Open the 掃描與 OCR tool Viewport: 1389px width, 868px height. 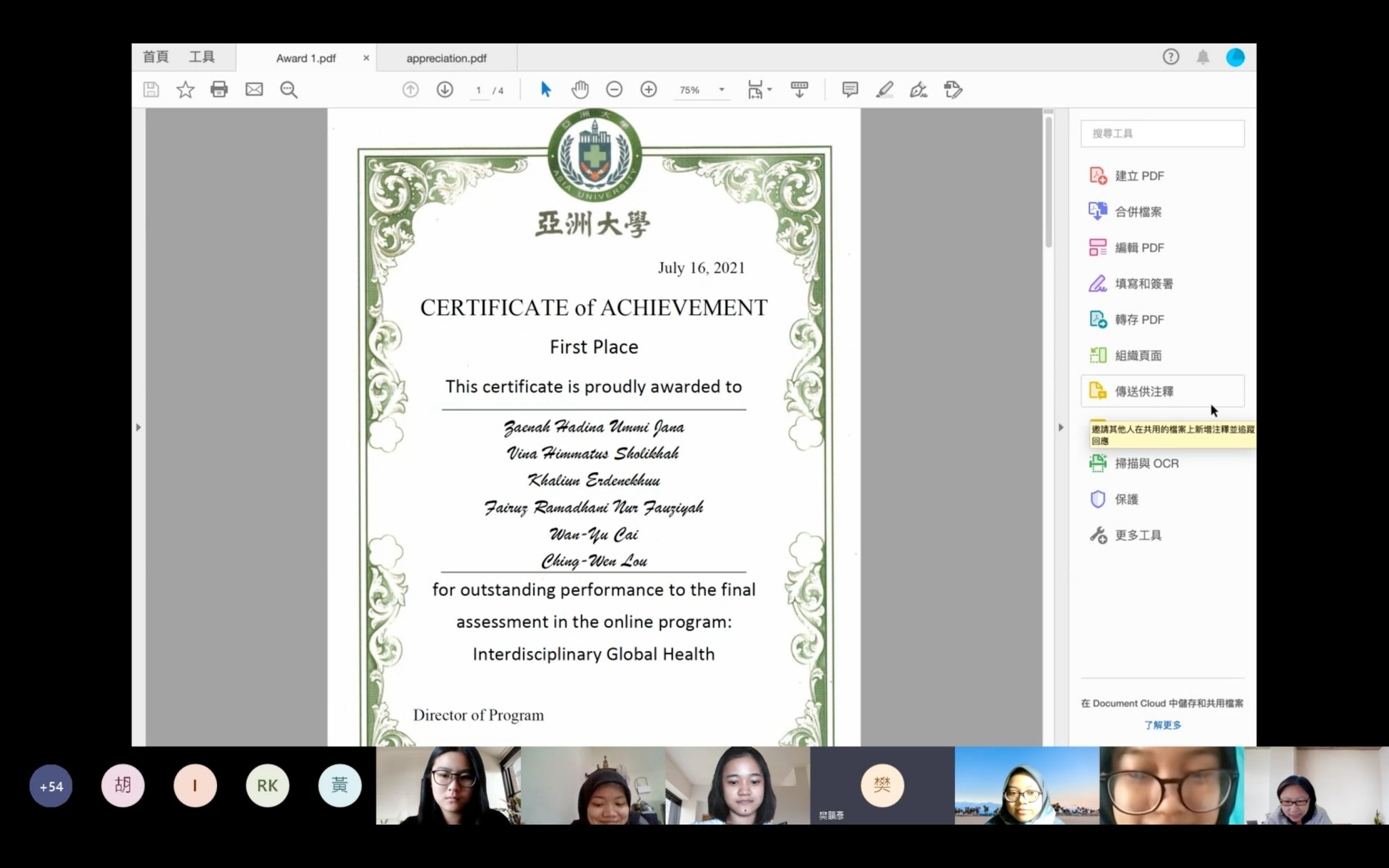click(1162, 463)
